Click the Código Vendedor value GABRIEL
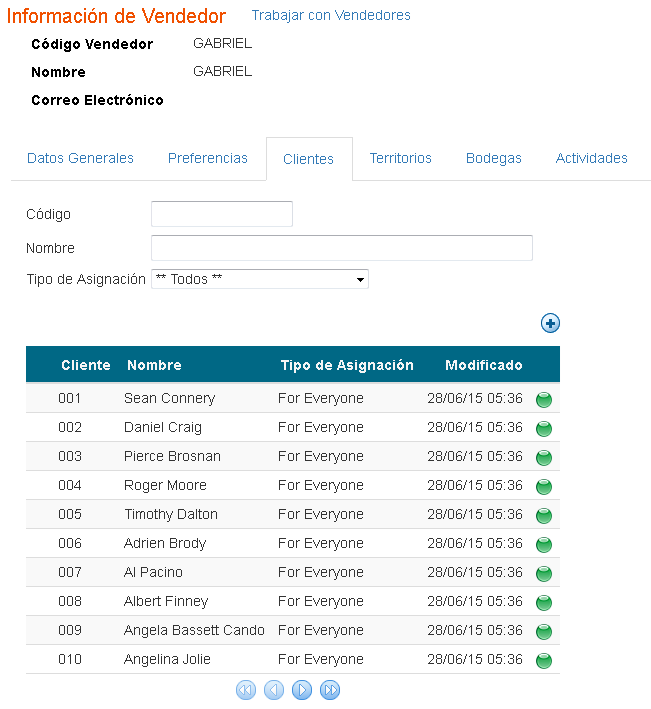This screenshot has width=651, height=709. pyautogui.click(x=222, y=43)
